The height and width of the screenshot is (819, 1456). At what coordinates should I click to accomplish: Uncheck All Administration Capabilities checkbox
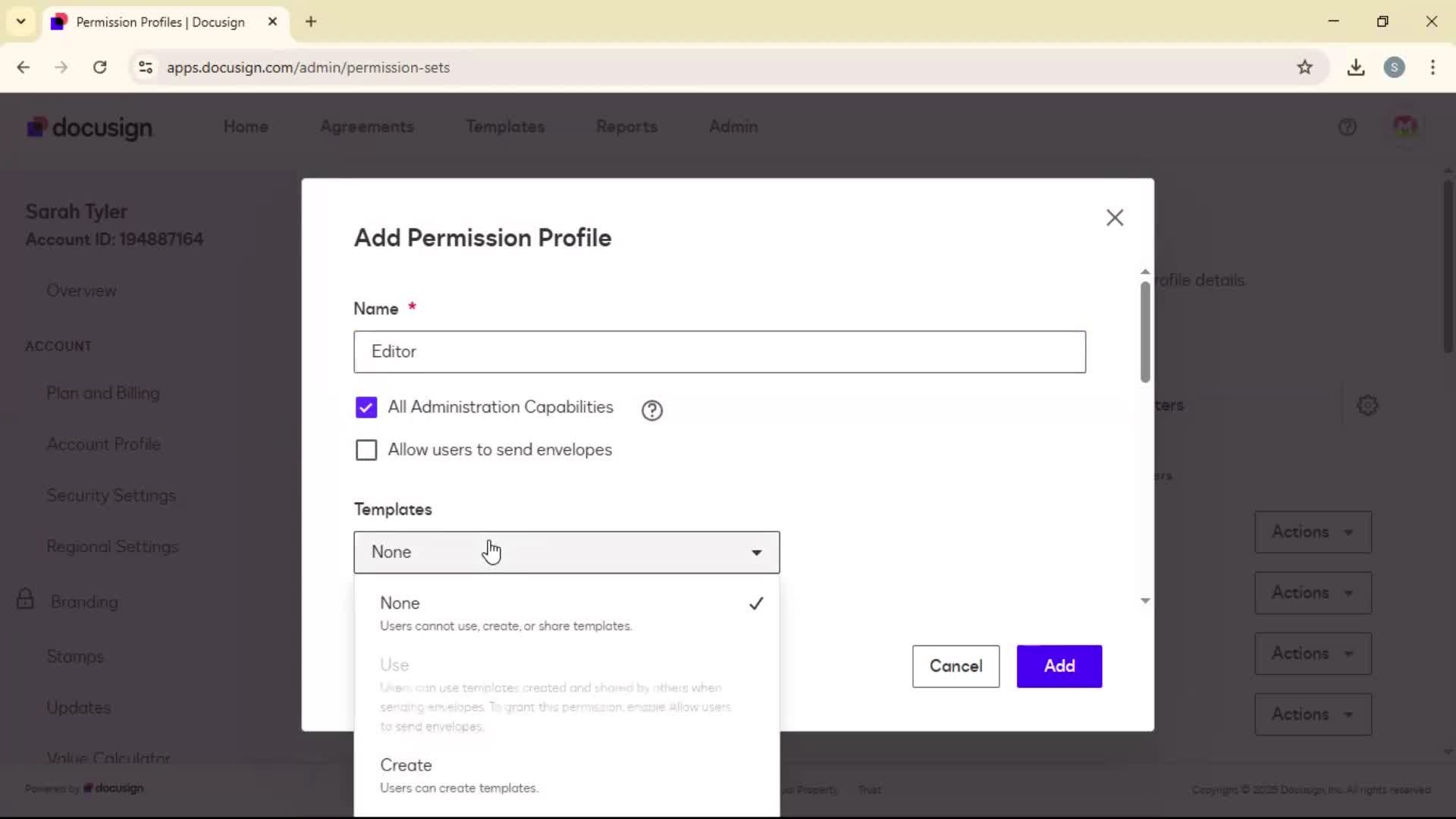(x=366, y=407)
